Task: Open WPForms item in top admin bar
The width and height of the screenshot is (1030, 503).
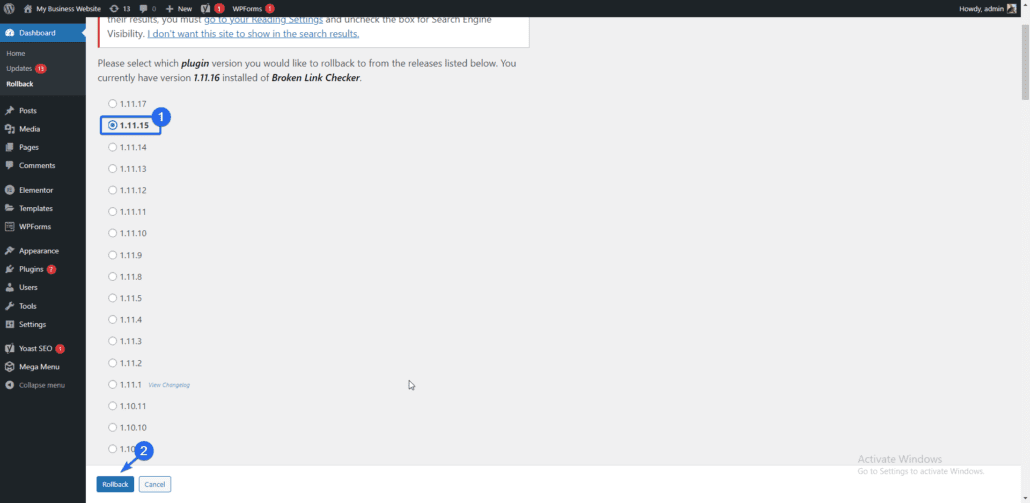Action: (253, 9)
